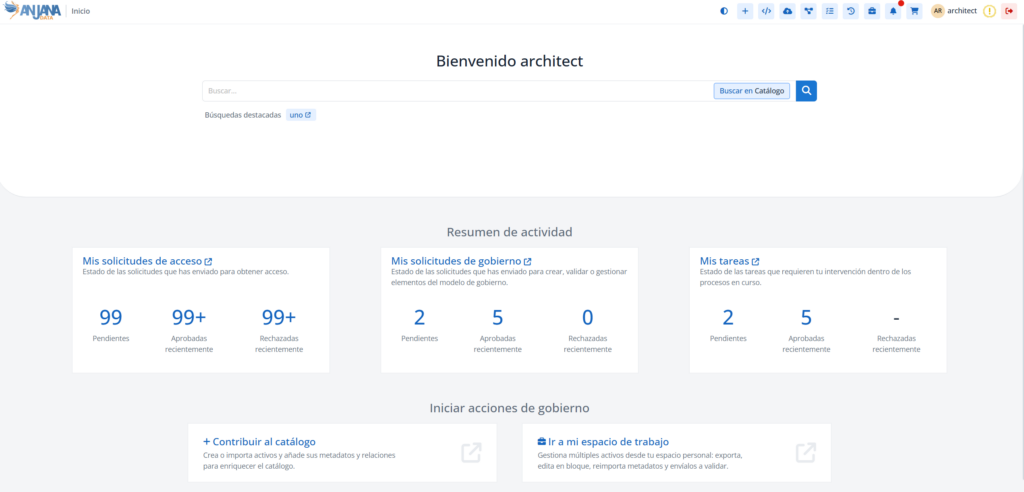Click the yellow warning alert icon
Image resolution: width=1024 pixels, height=492 pixels.
coord(989,11)
